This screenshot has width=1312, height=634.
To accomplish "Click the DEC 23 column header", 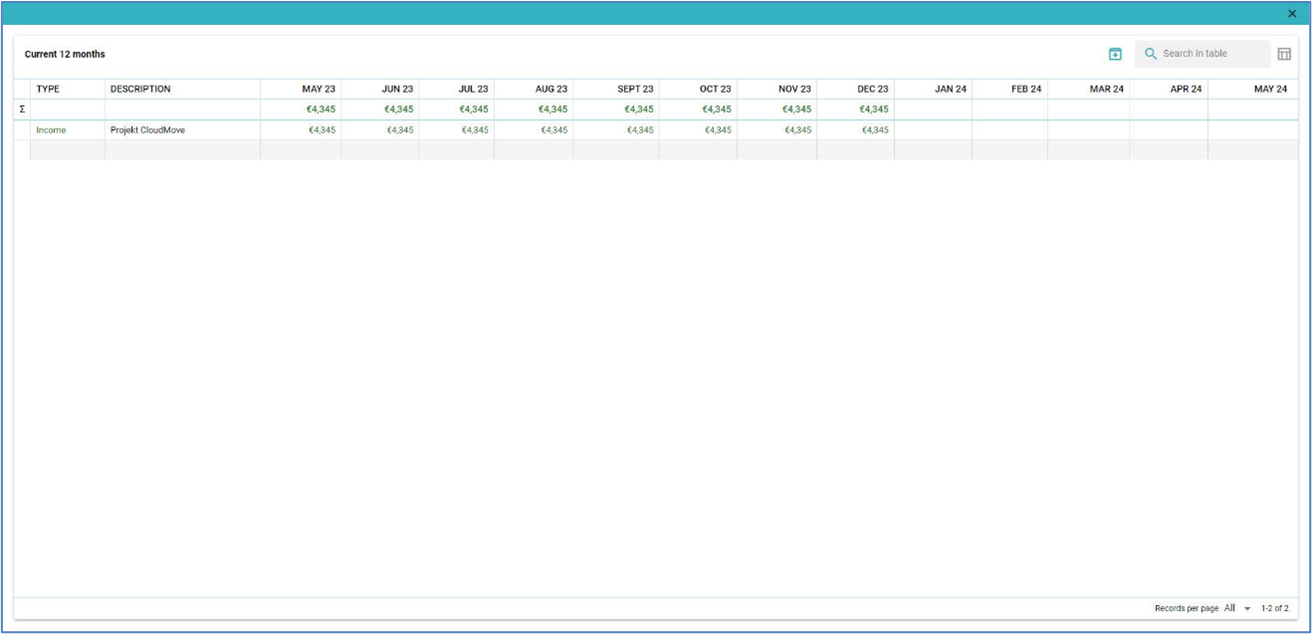I will (871, 88).
